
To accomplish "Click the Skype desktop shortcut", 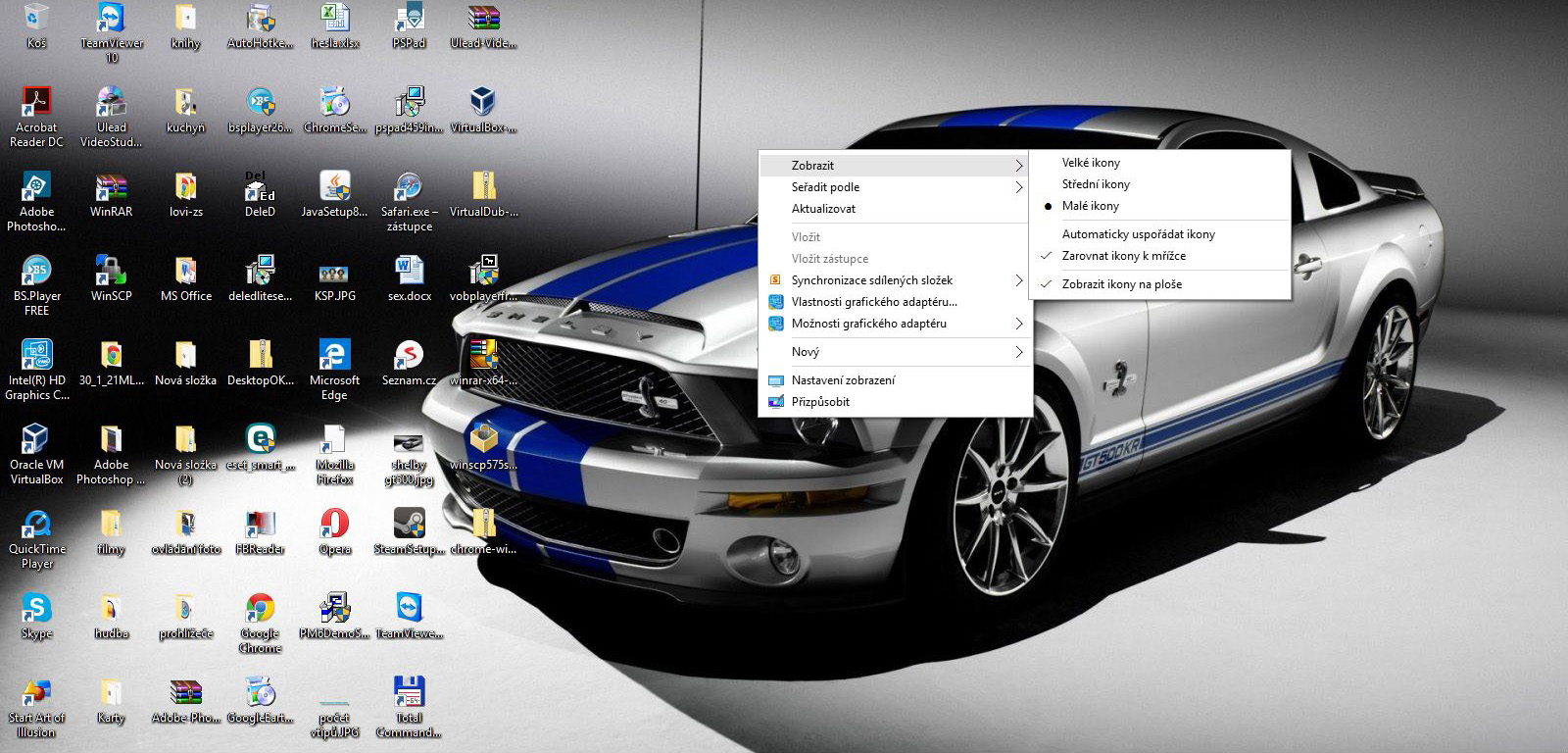I will click(x=36, y=609).
